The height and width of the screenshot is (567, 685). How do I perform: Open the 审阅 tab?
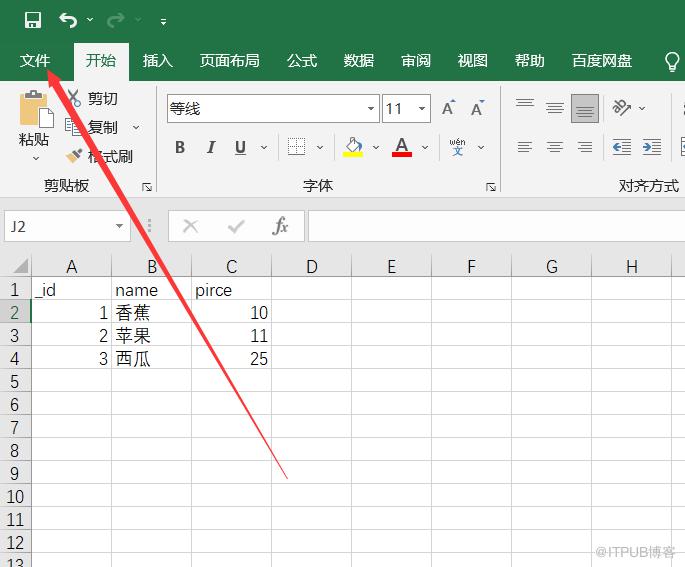416,60
